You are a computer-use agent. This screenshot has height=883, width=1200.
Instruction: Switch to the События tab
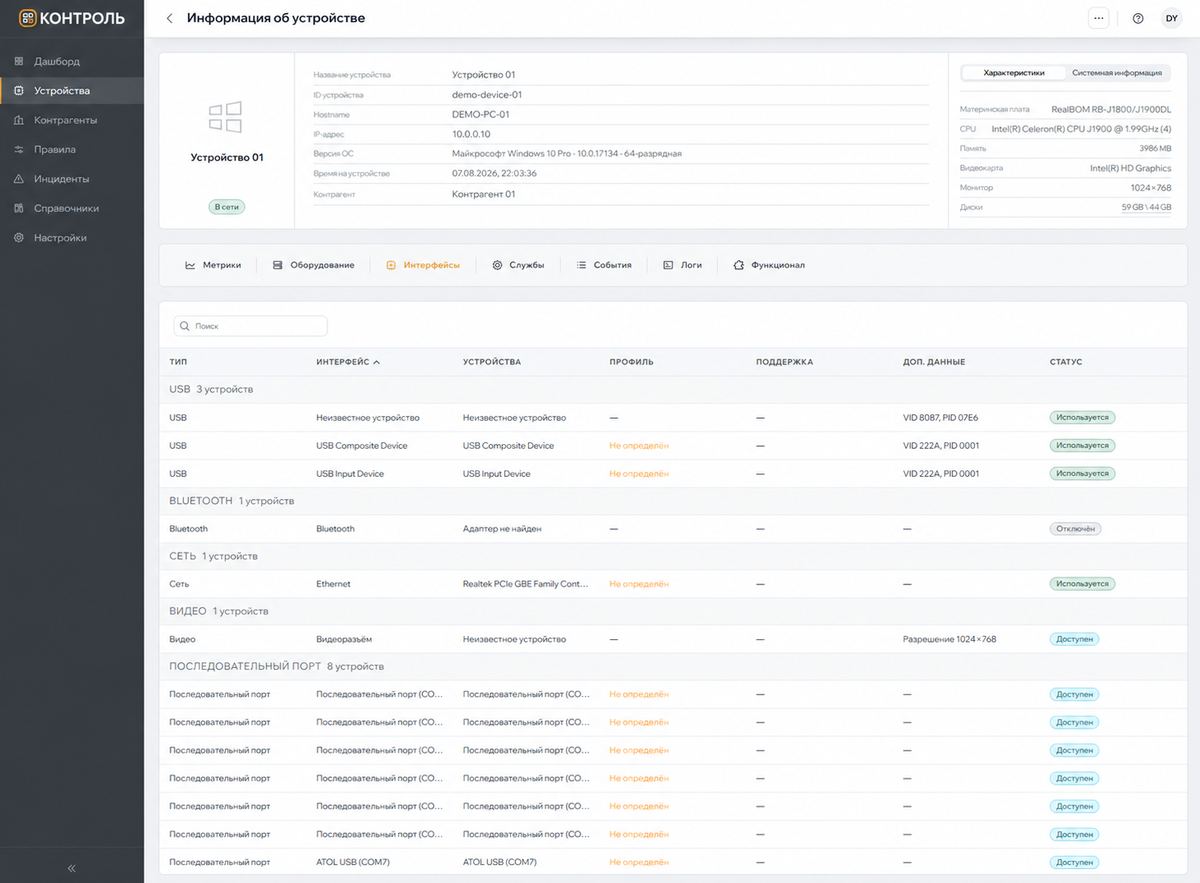coord(604,265)
